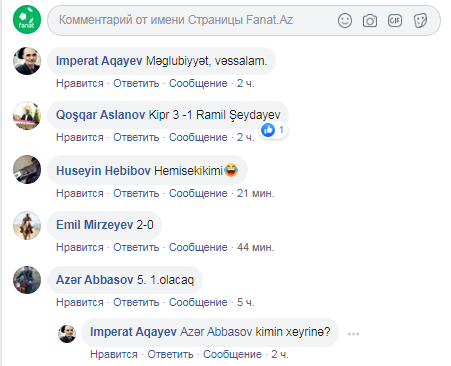
Task: Reply to Imperat Aqayev's nested reply
Action: coord(170,354)
